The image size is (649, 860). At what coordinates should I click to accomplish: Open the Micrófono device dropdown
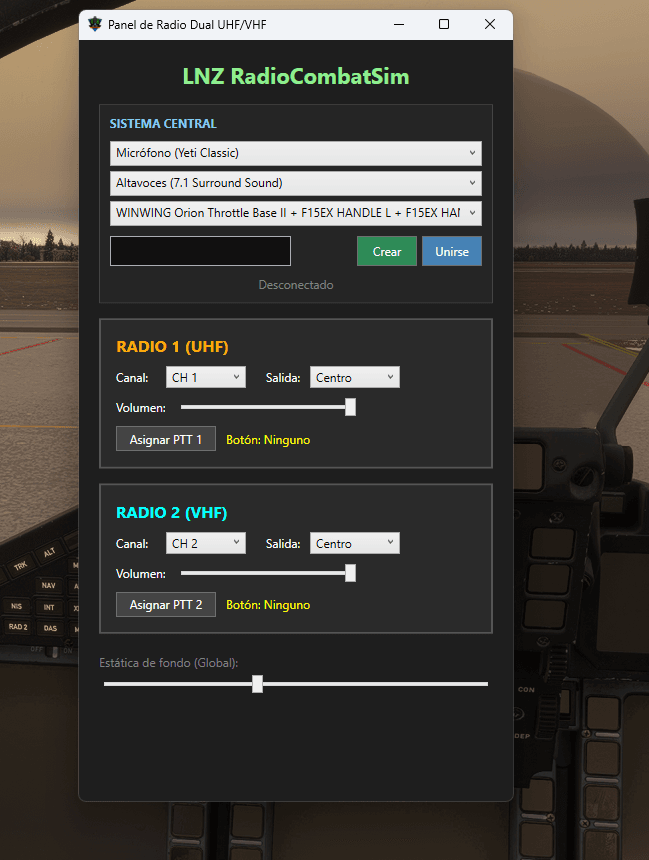[295, 153]
